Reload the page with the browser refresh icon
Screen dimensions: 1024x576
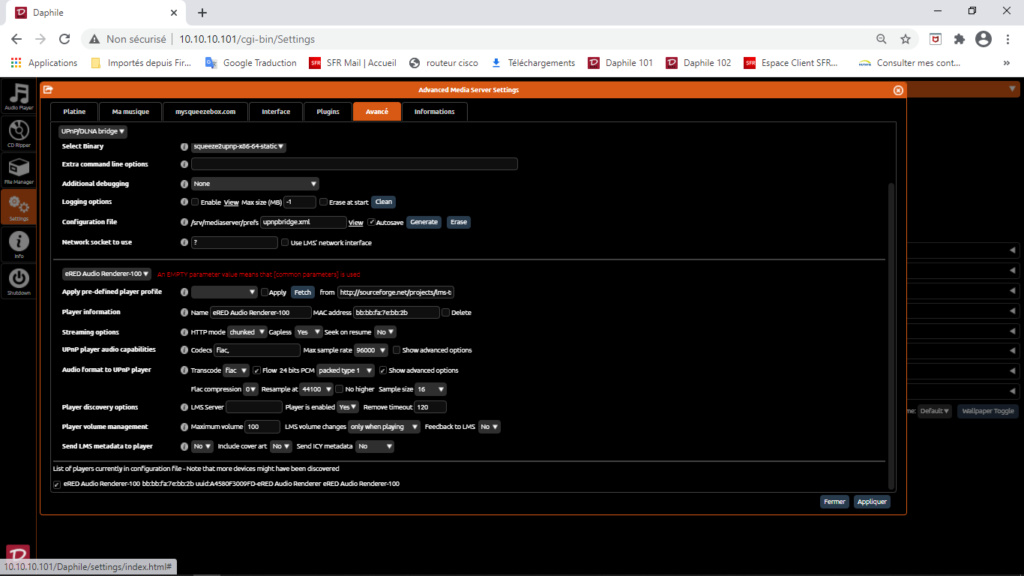pos(64,39)
